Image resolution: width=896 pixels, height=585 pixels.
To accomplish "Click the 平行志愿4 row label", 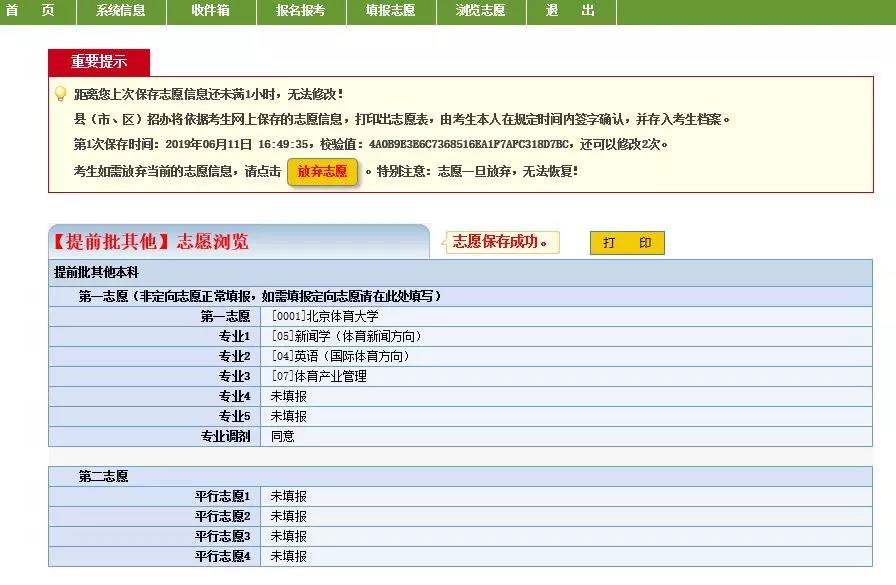I will tap(223, 556).
